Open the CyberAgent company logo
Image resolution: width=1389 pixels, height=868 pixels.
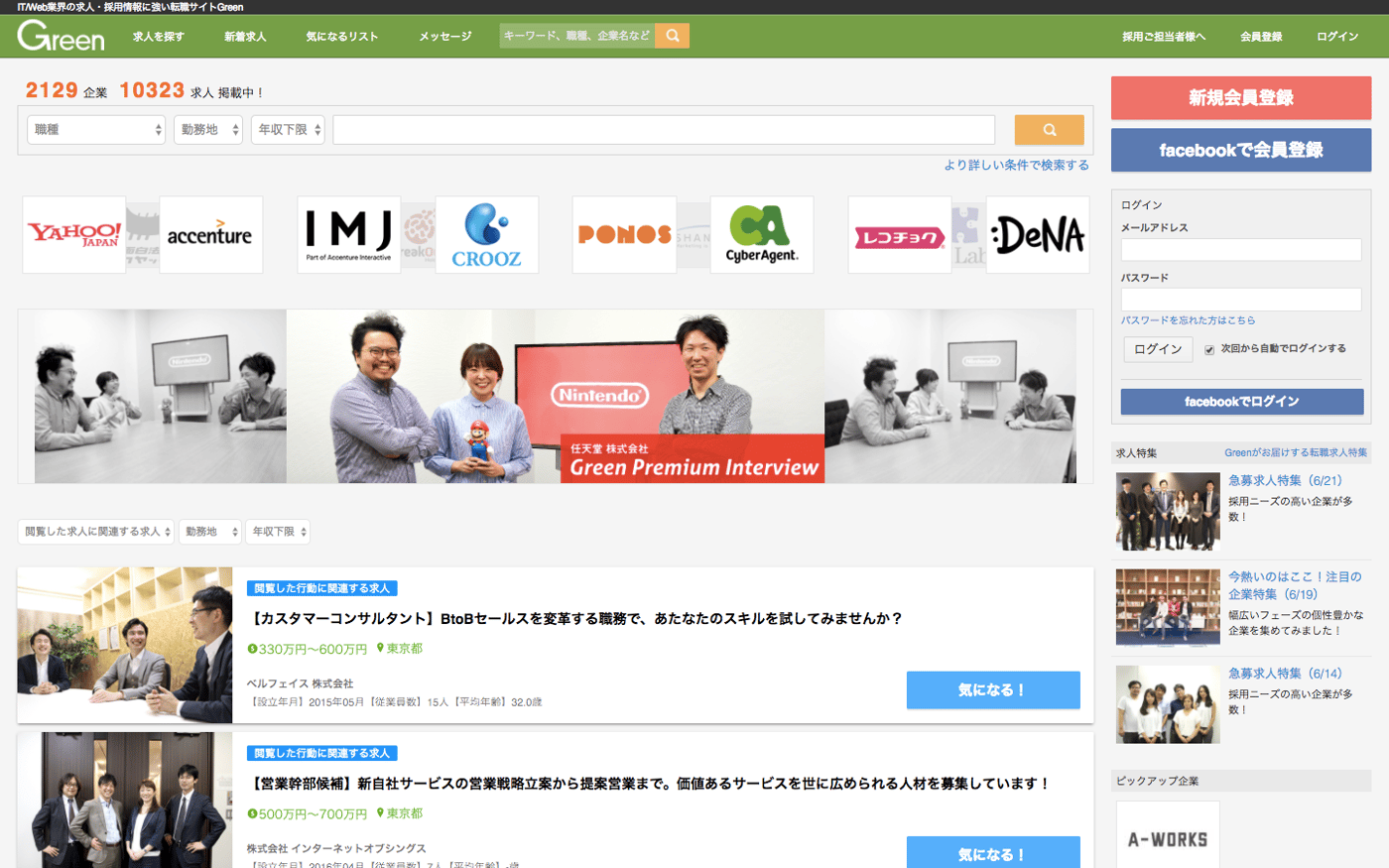(x=762, y=235)
